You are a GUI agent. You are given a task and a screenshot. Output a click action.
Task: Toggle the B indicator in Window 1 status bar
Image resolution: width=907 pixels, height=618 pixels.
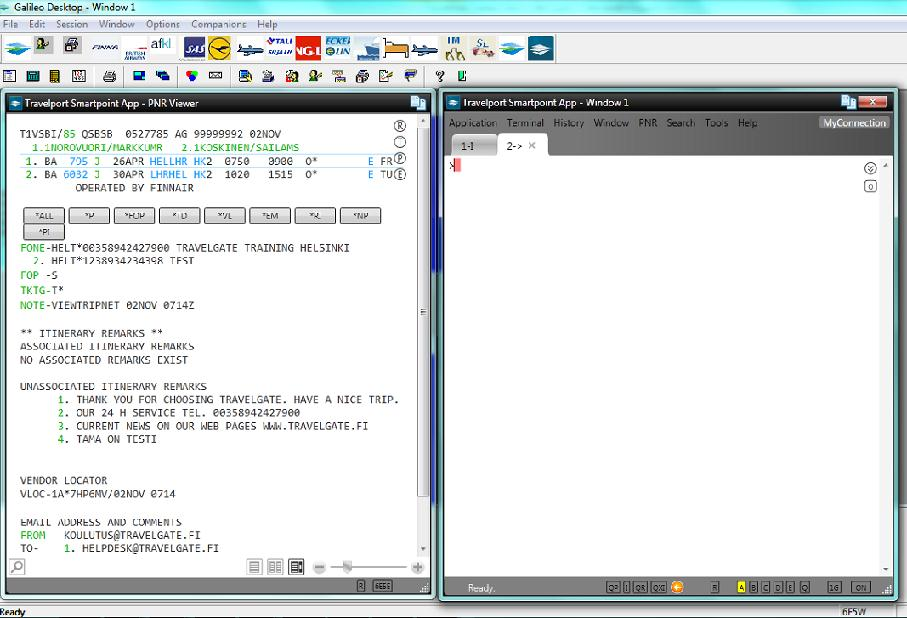click(753, 587)
